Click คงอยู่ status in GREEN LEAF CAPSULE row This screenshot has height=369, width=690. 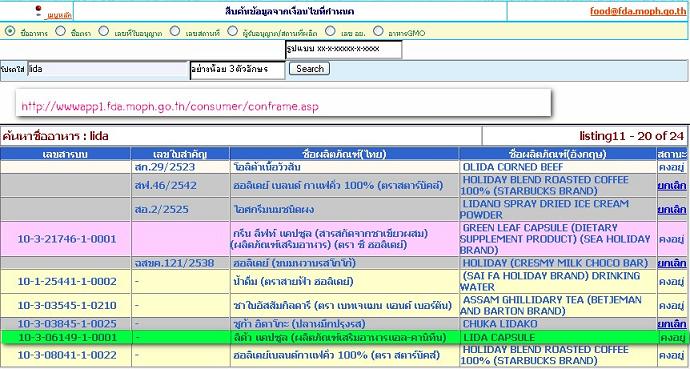672,240
